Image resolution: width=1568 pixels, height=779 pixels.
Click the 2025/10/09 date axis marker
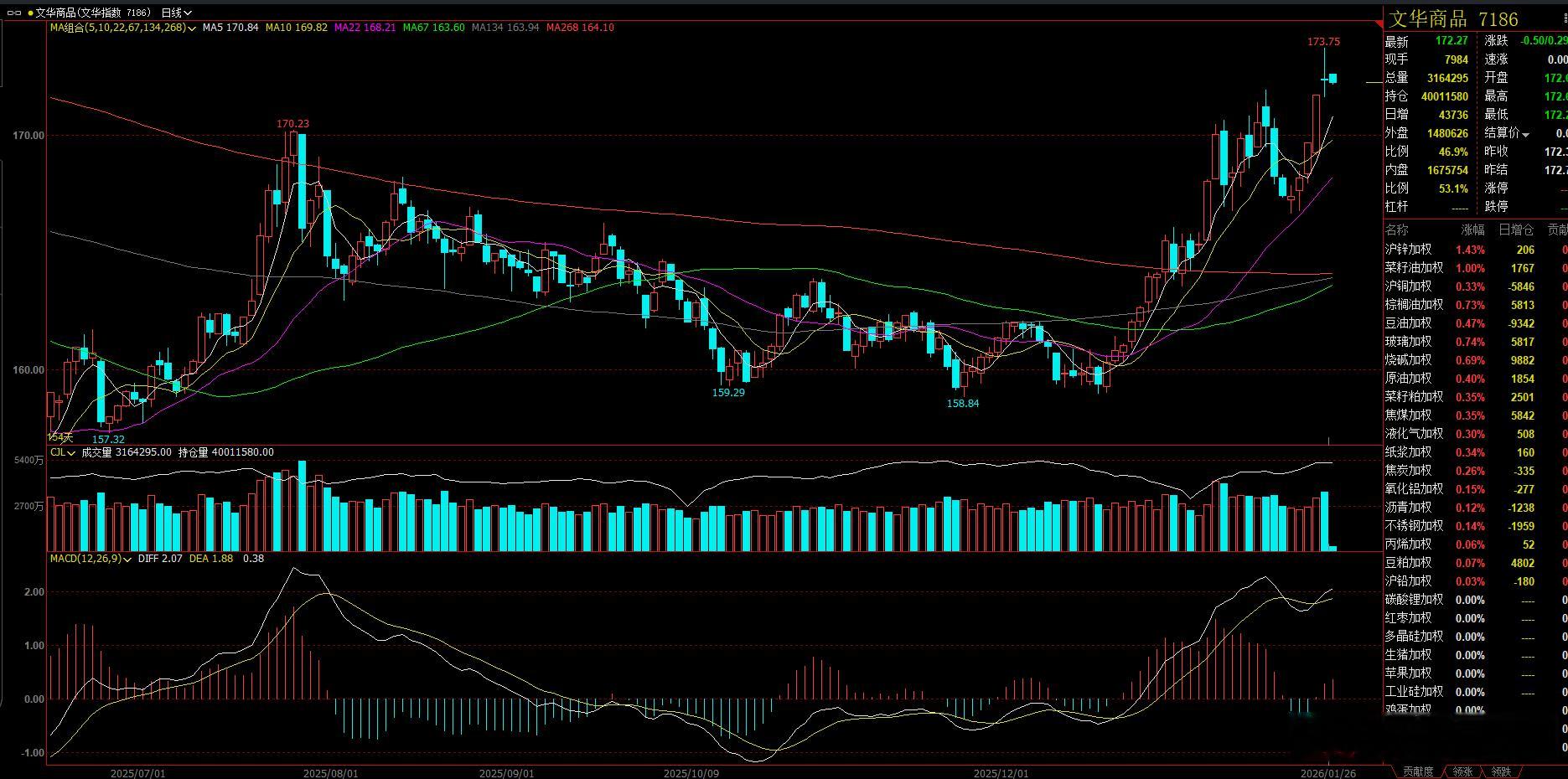[691, 773]
